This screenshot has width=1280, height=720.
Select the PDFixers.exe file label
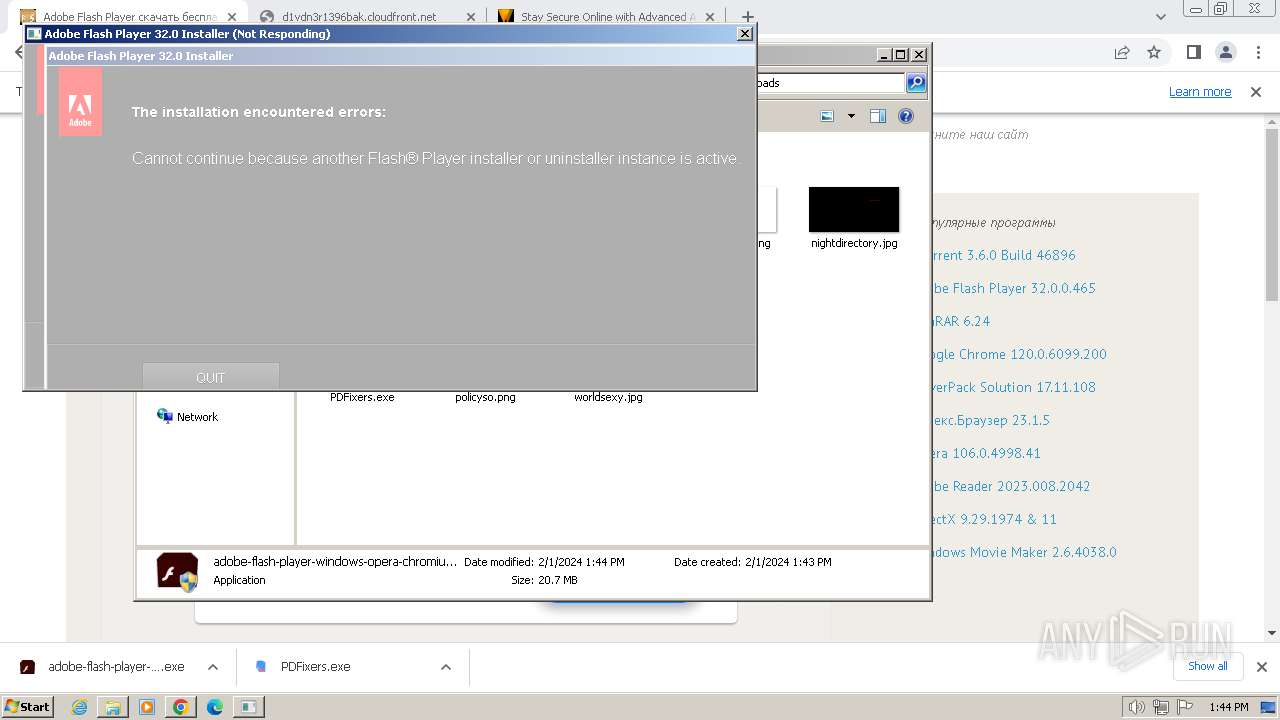click(362, 397)
